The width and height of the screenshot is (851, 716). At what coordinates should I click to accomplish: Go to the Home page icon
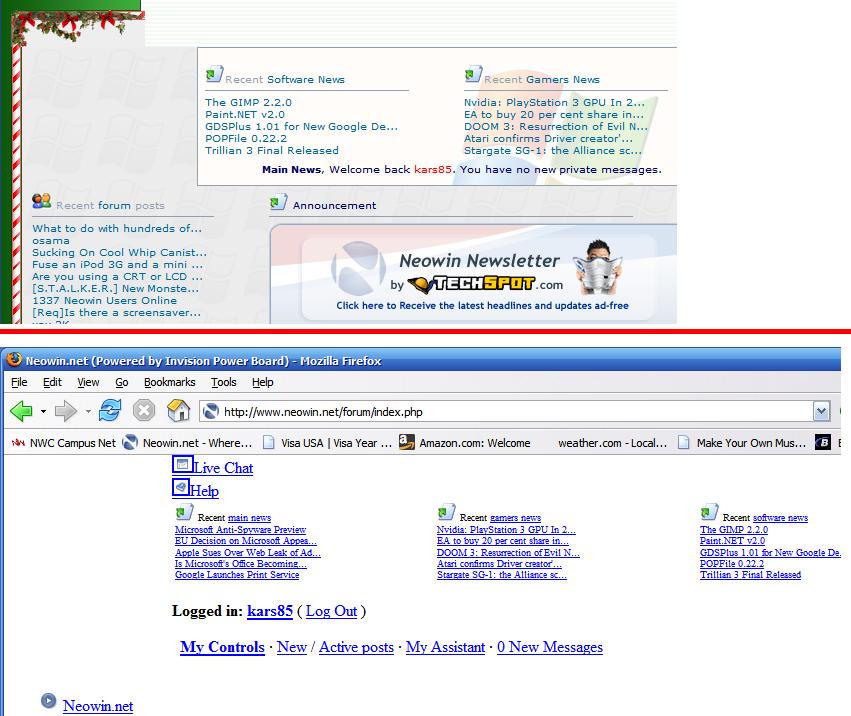click(178, 410)
